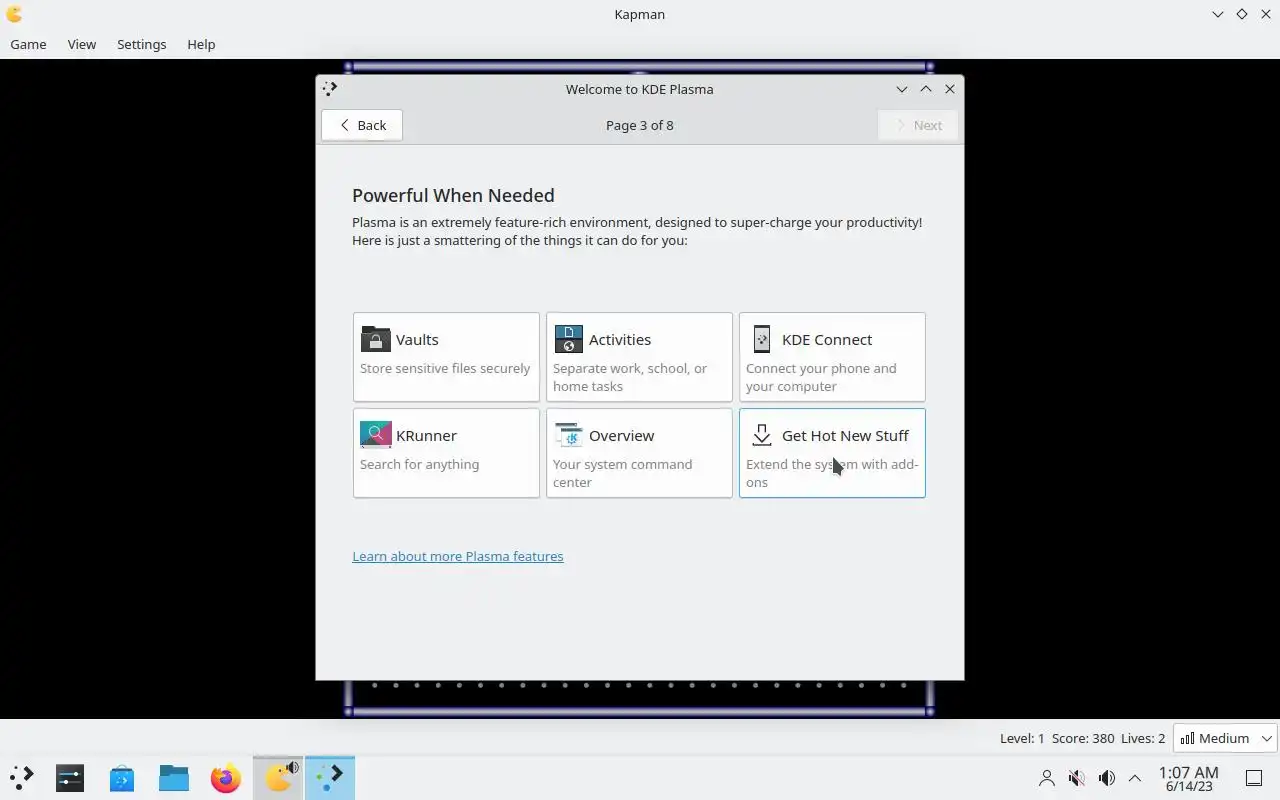The width and height of the screenshot is (1280, 800).
Task: Click the Kapman title bar app icon
Action: coord(14,14)
